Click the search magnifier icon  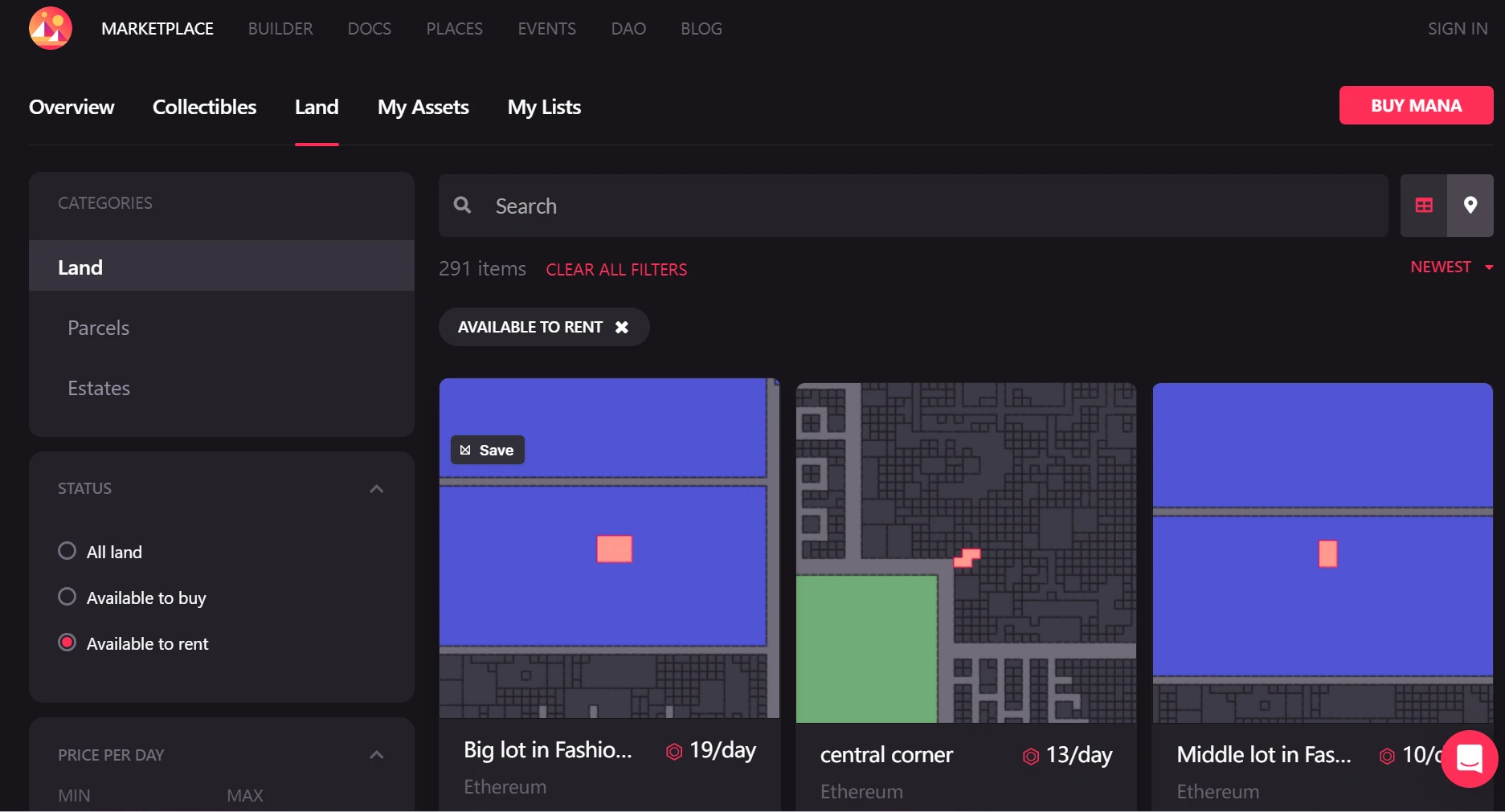click(x=463, y=206)
